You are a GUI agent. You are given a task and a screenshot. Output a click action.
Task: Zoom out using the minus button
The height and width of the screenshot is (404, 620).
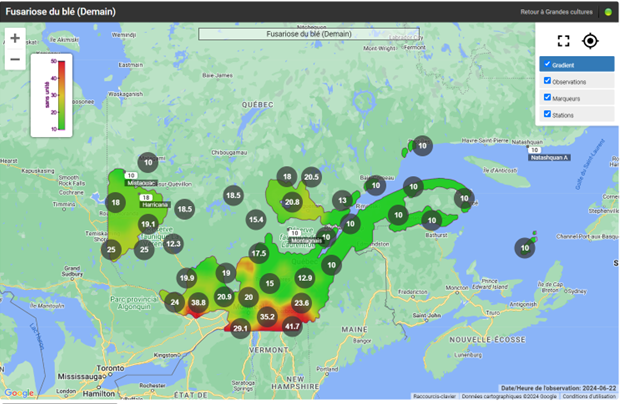(x=15, y=60)
